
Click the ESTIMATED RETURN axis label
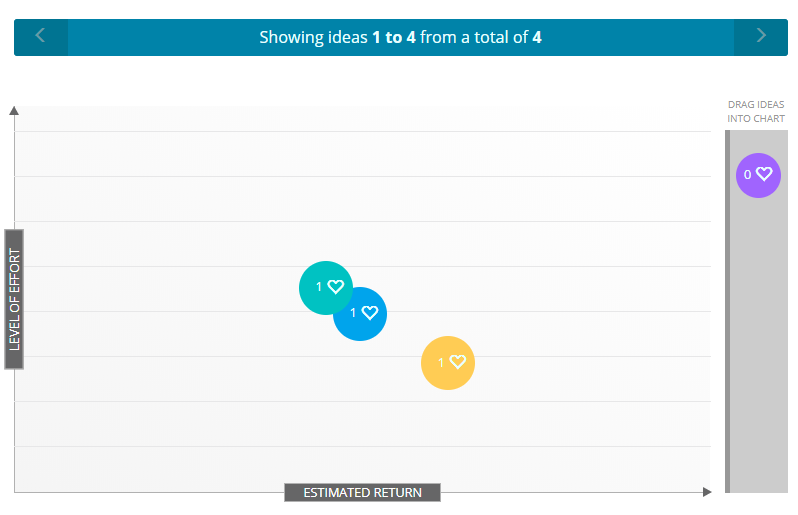(362, 492)
